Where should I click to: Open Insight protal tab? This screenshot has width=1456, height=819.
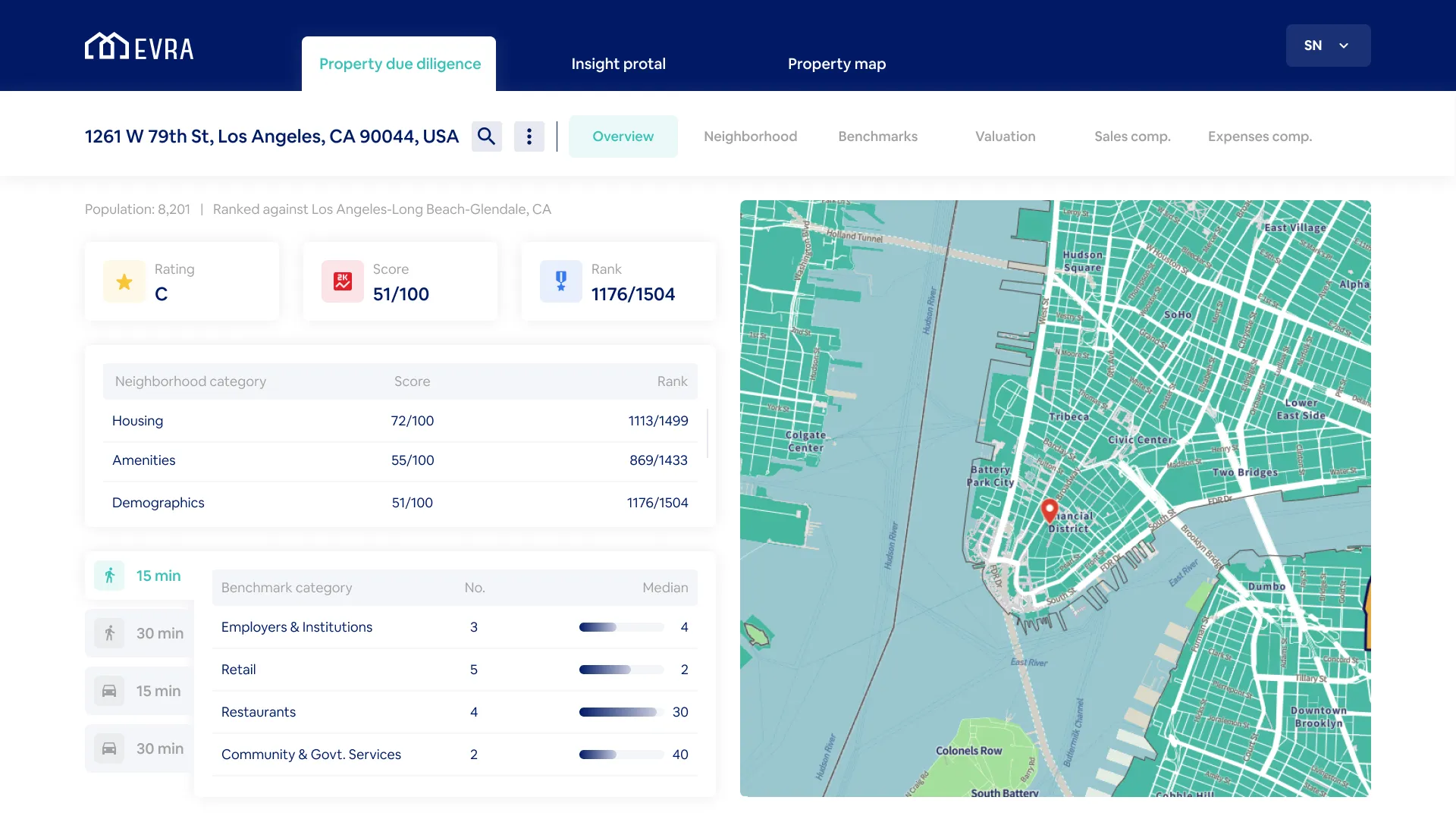(x=618, y=64)
